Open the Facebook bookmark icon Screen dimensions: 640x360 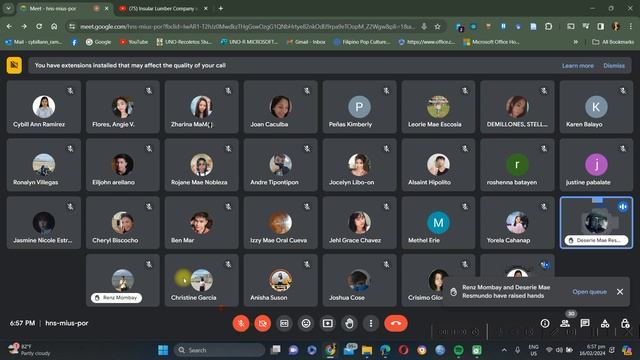(74, 42)
